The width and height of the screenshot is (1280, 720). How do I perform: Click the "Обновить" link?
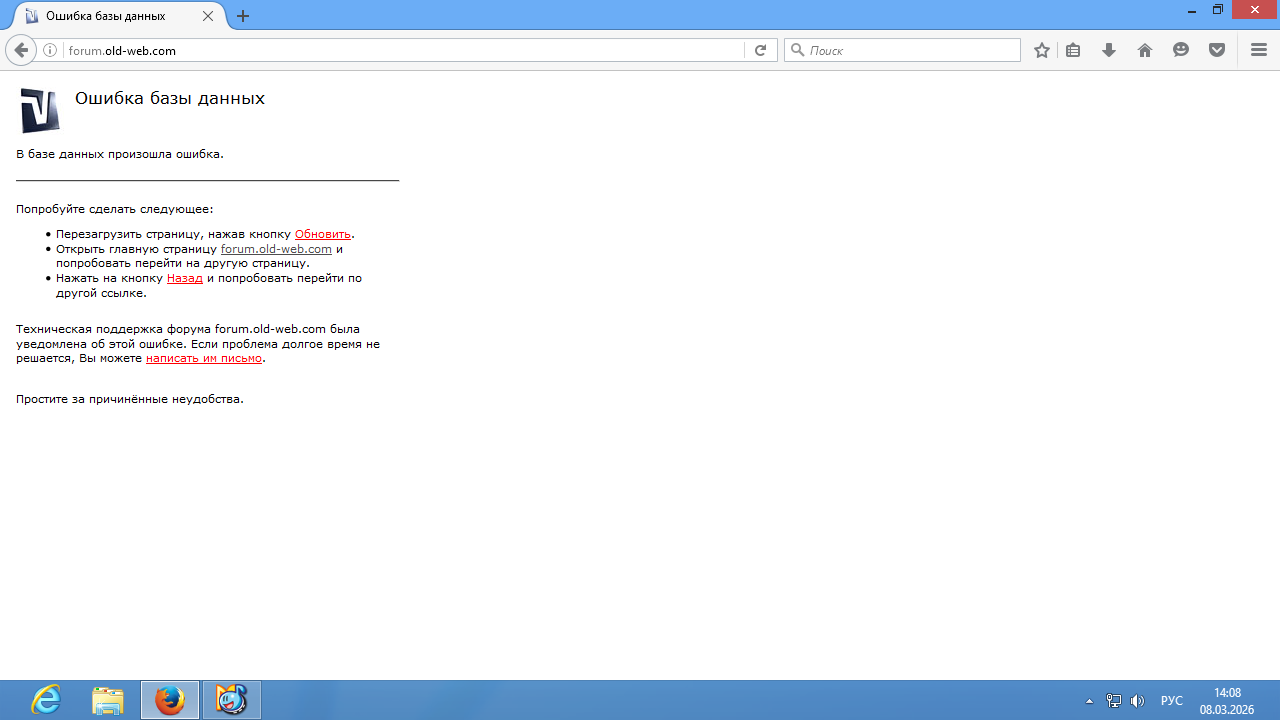322,234
